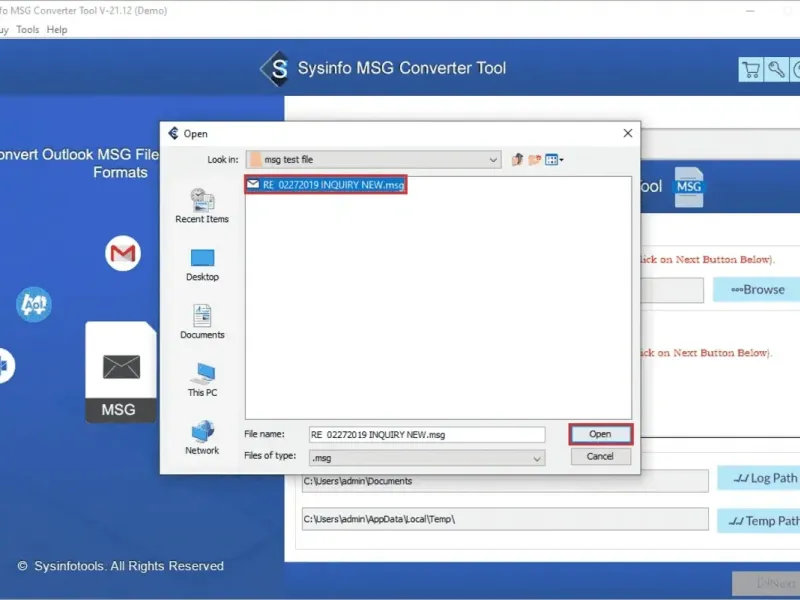This screenshot has width=800, height=600.
Task: Expand the Files of type dropdown
Action: pos(537,458)
